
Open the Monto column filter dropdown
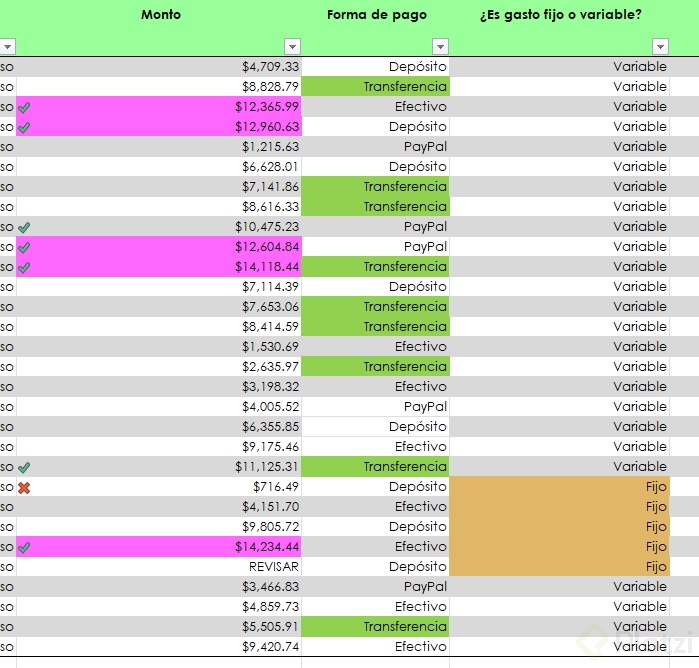(292, 47)
